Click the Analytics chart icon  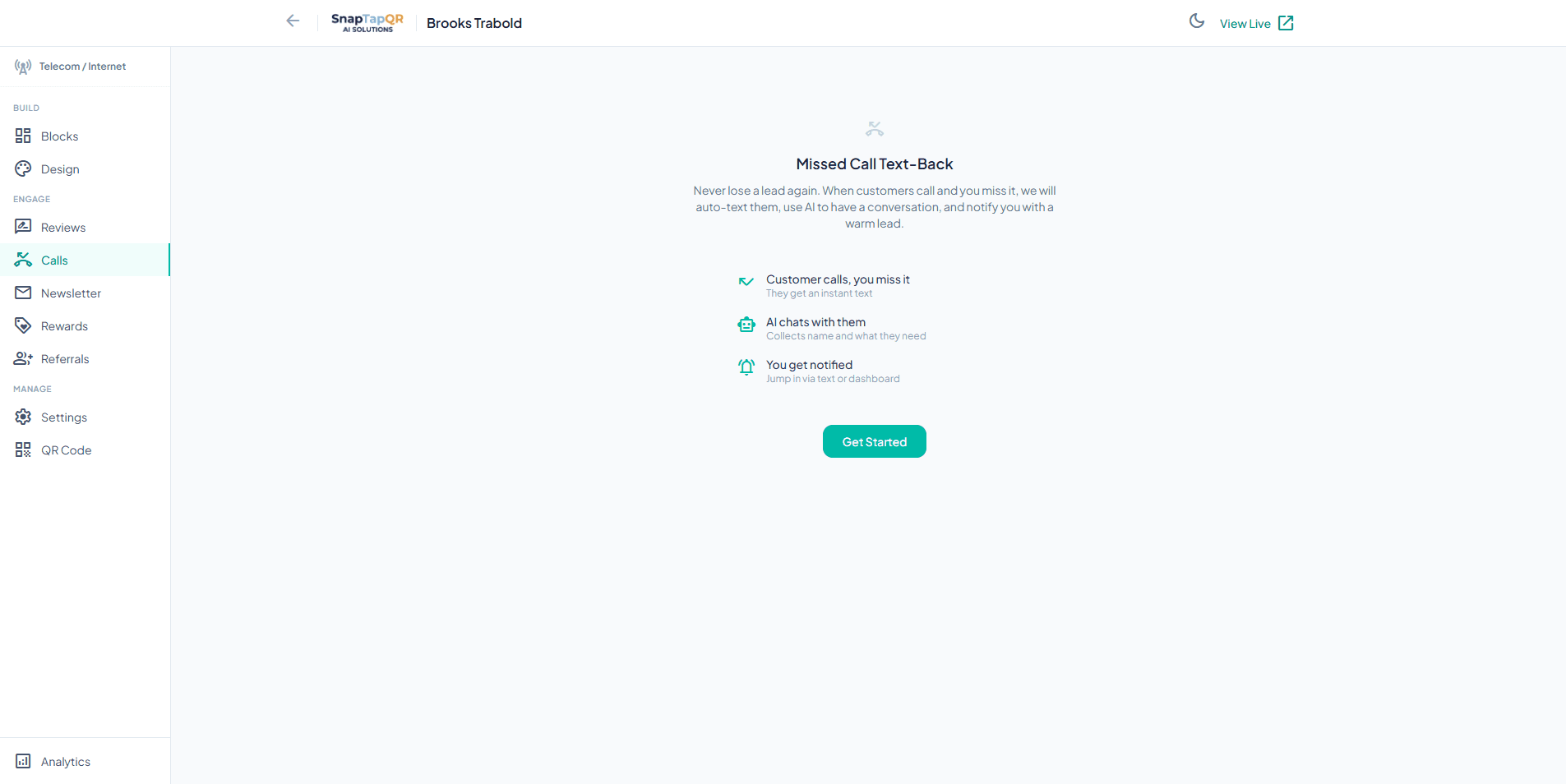click(x=23, y=762)
